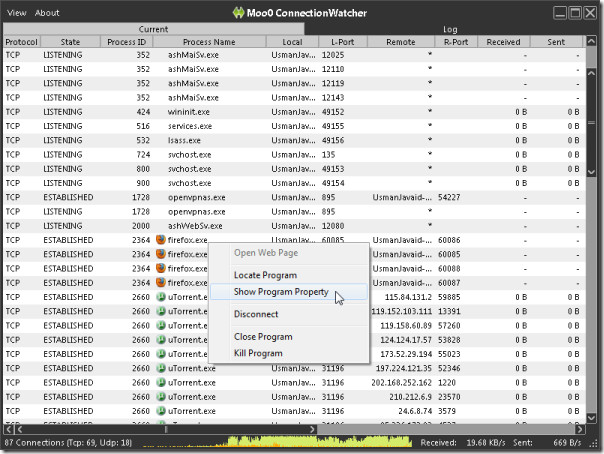
Task: Click Firefox icon in R-Port 60085 row
Action: [x=161, y=254]
